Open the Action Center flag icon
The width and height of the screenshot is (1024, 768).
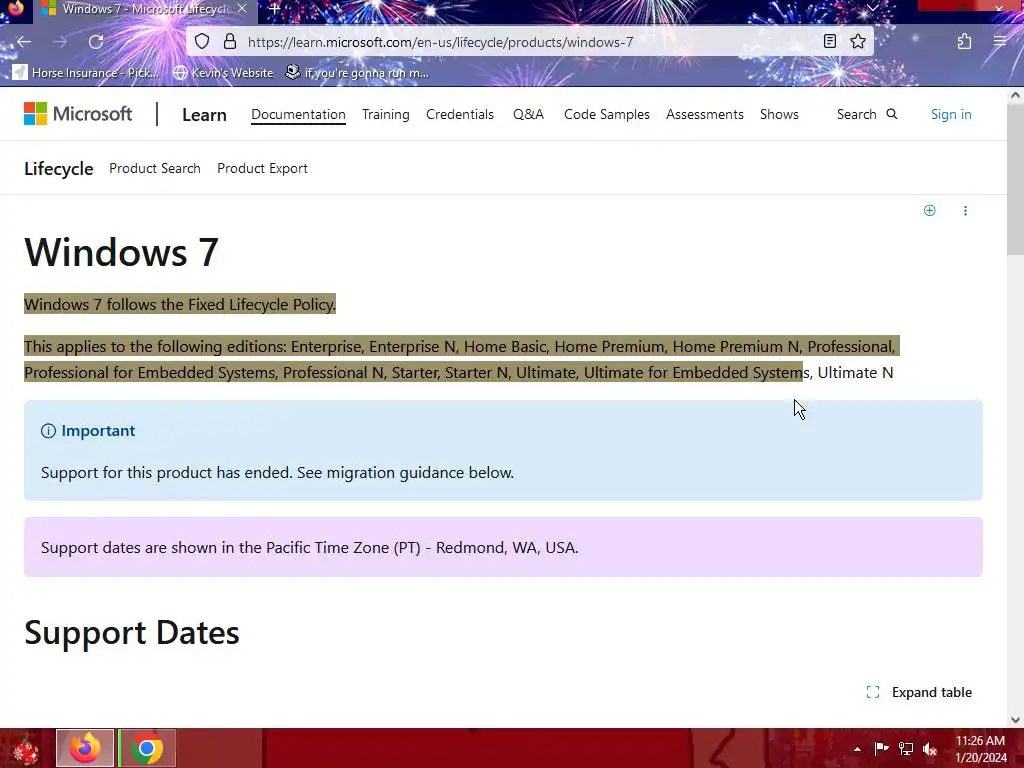[881, 748]
